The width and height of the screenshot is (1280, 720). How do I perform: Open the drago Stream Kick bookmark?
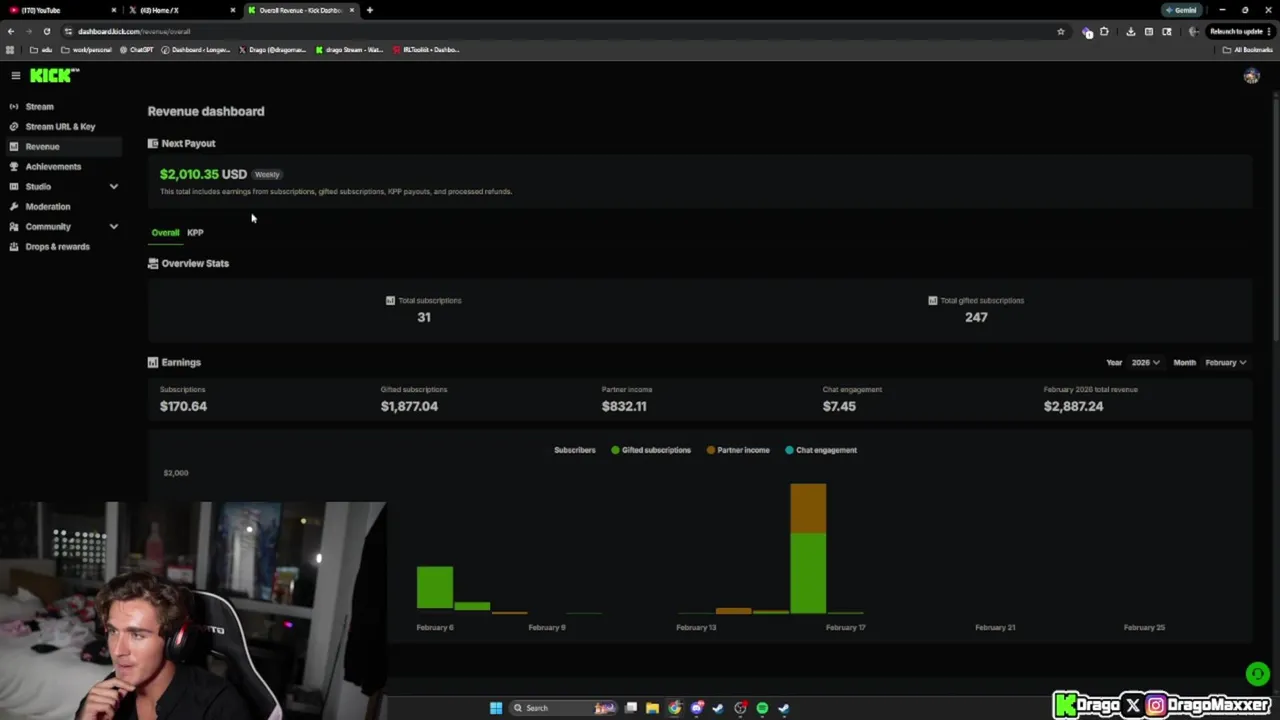pyautogui.click(x=349, y=49)
